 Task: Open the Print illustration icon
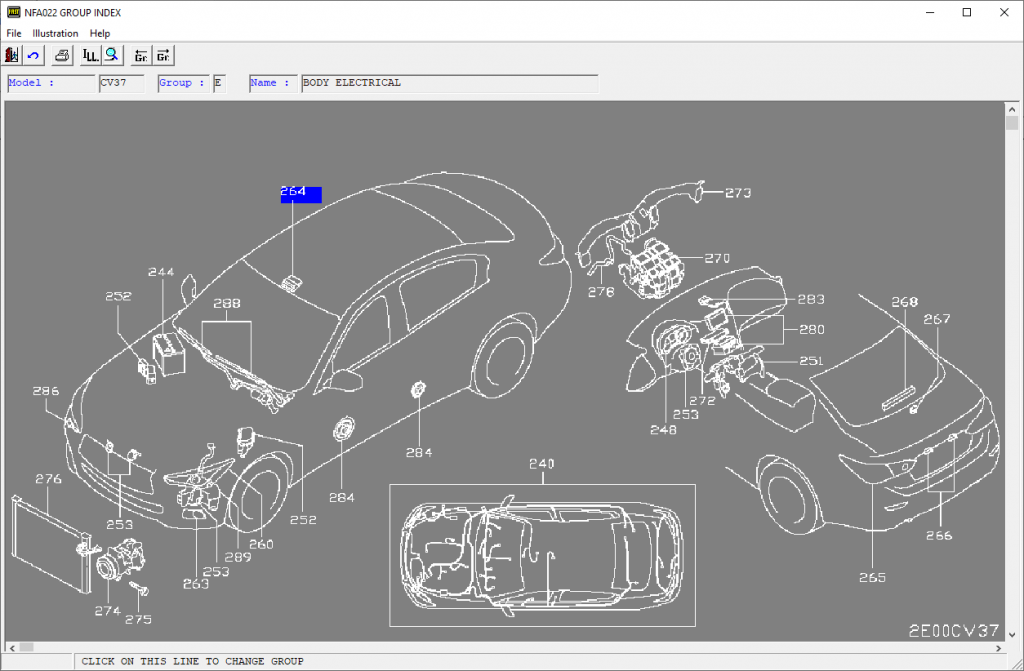click(x=60, y=55)
